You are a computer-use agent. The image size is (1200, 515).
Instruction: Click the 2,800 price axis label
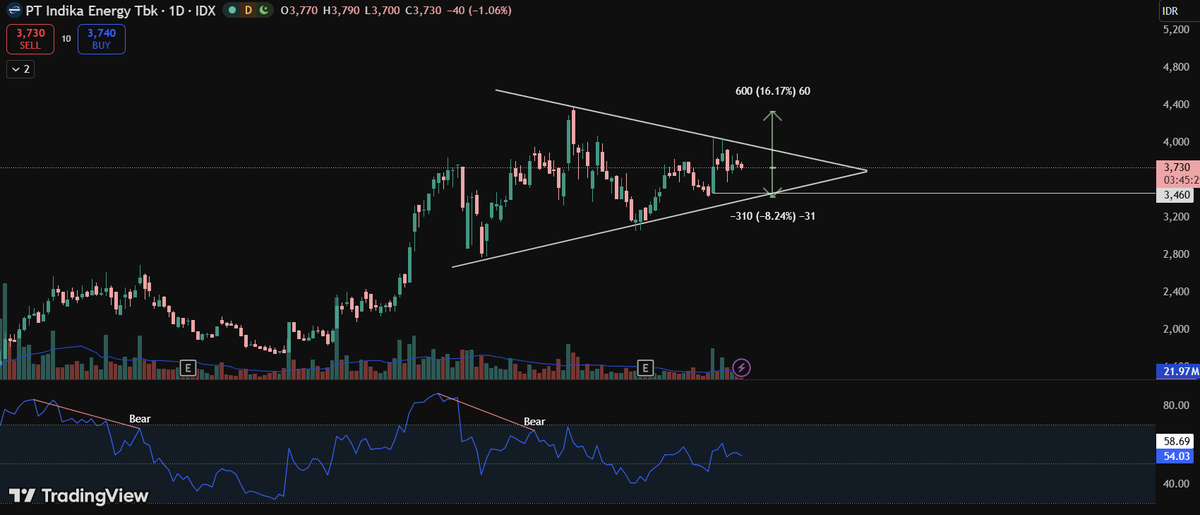[x=1177, y=255]
